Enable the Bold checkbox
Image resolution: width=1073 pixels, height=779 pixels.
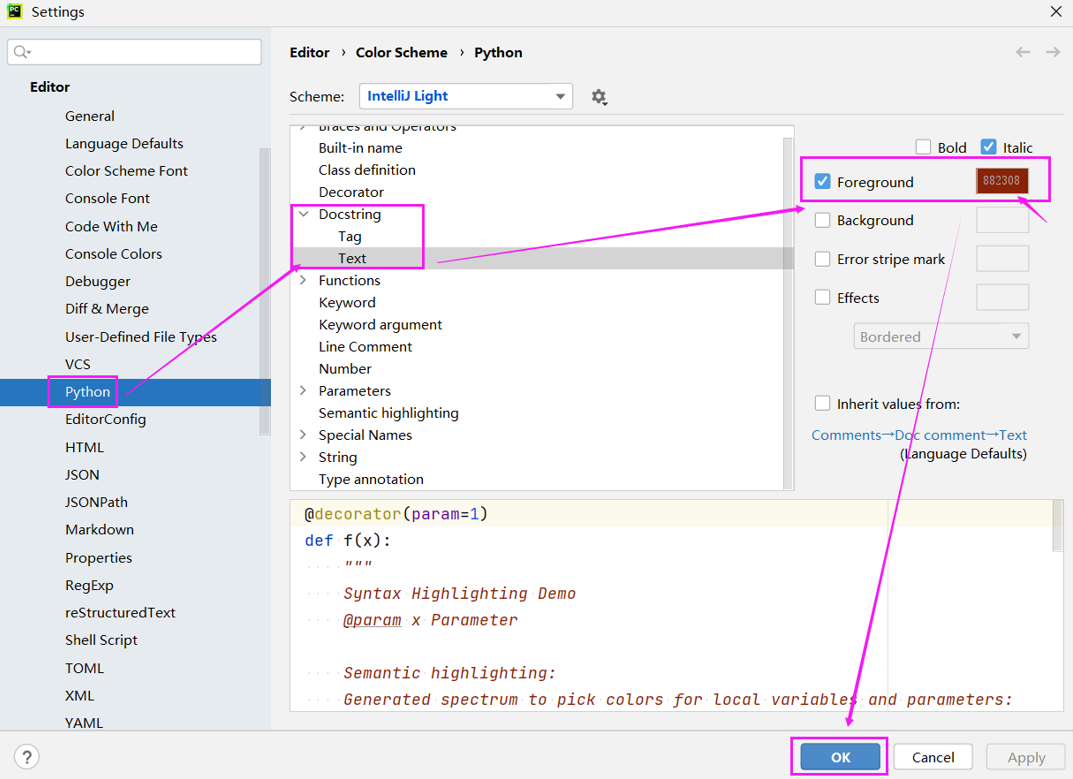923,147
